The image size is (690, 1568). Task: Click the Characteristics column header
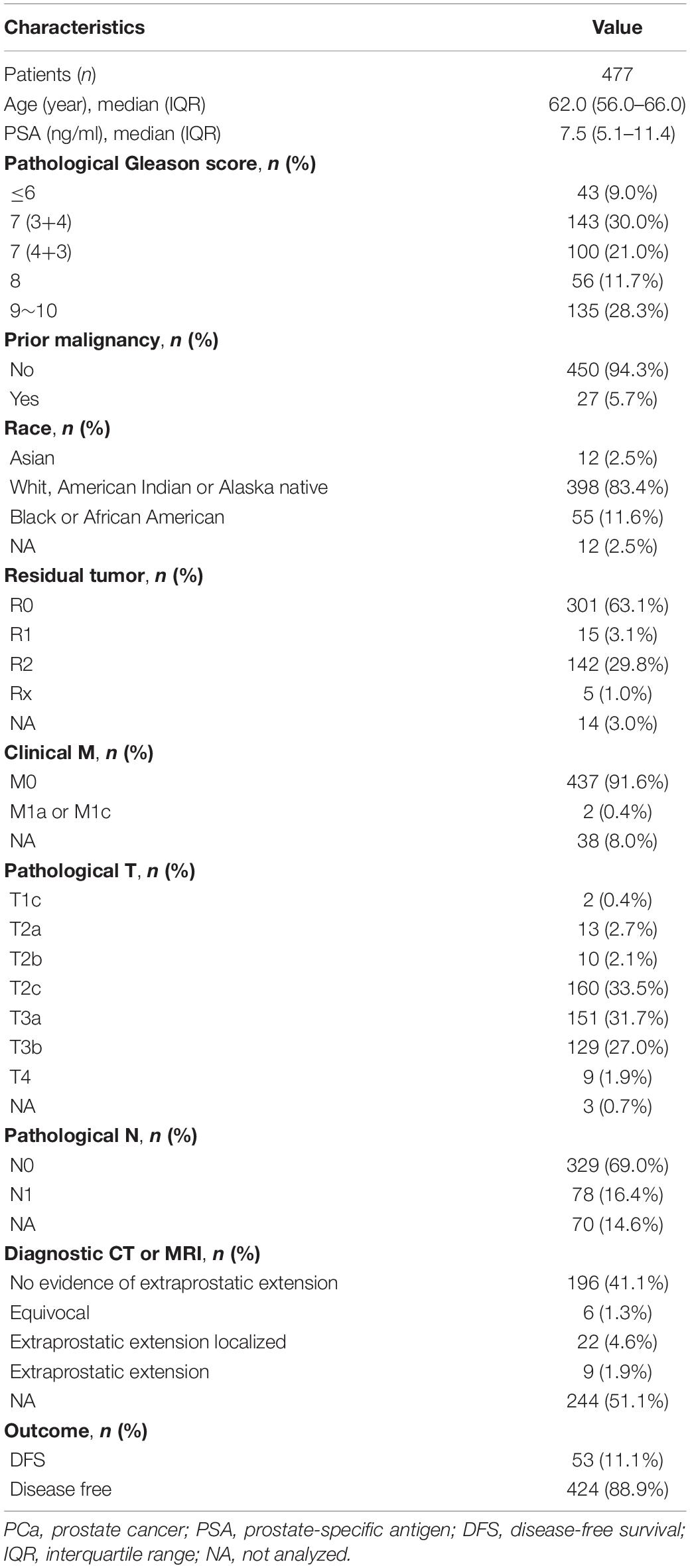point(74,27)
